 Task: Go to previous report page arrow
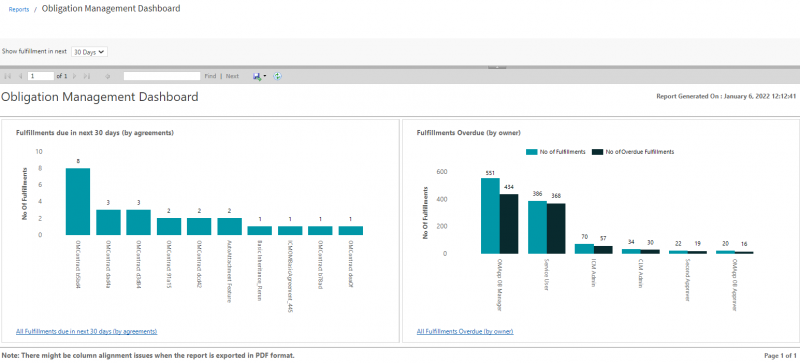pos(20,76)
